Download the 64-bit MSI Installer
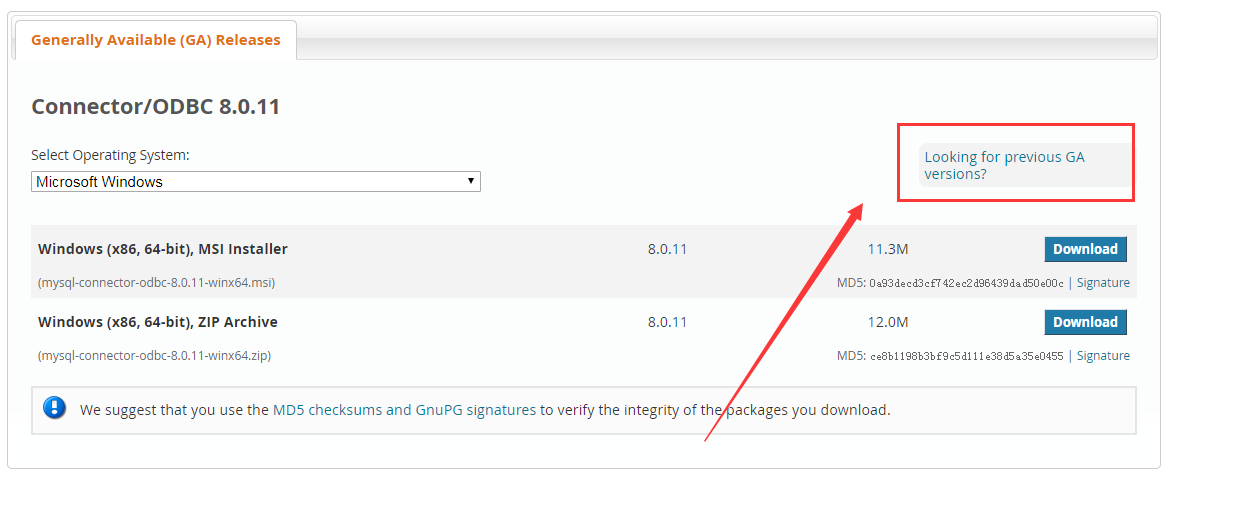This screenshot has height=507, width=1238. 1085,249
